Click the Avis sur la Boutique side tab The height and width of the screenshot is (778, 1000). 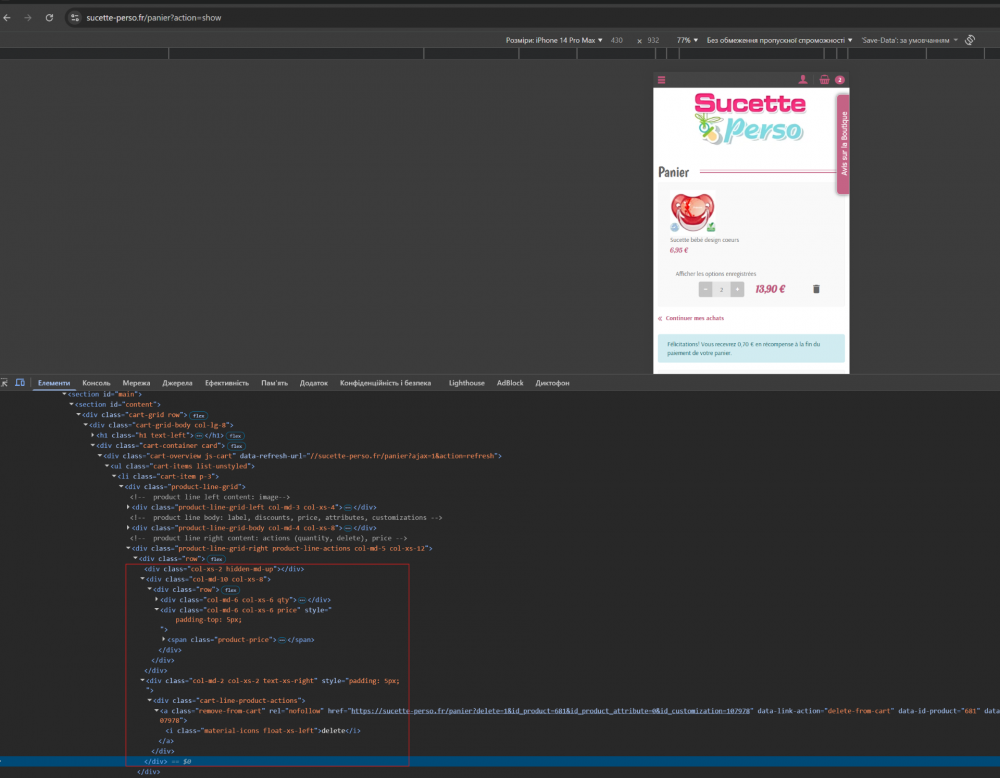point(843,146)
